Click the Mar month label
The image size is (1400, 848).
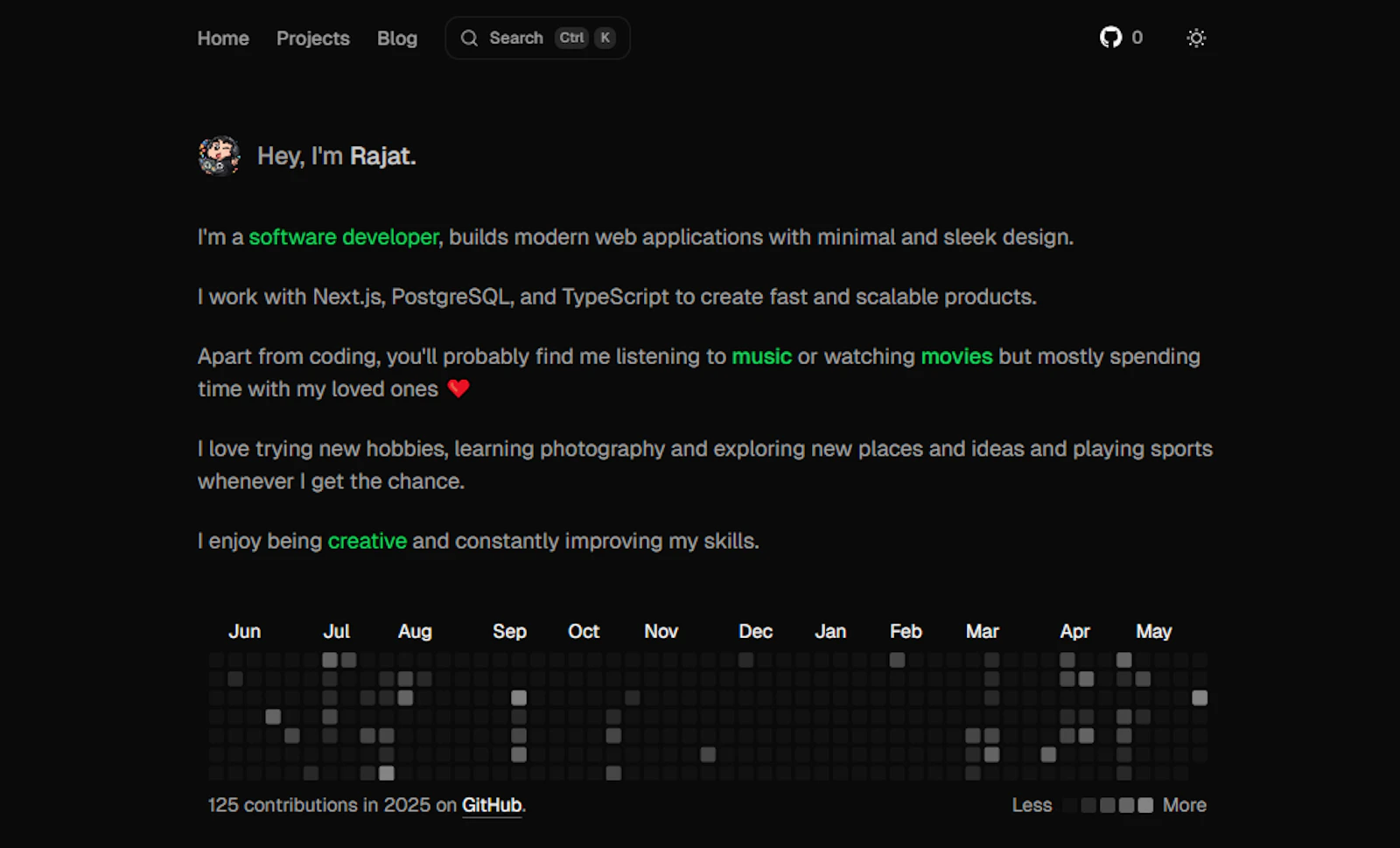click(983, 631)
